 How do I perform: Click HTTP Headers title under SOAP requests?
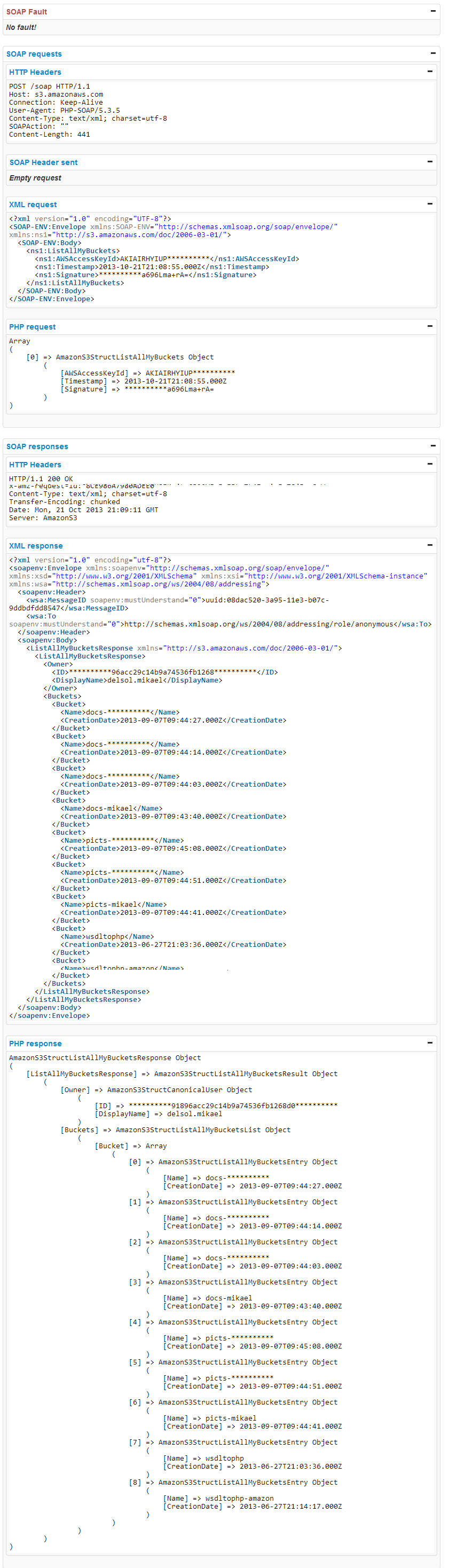click(35, 73)
